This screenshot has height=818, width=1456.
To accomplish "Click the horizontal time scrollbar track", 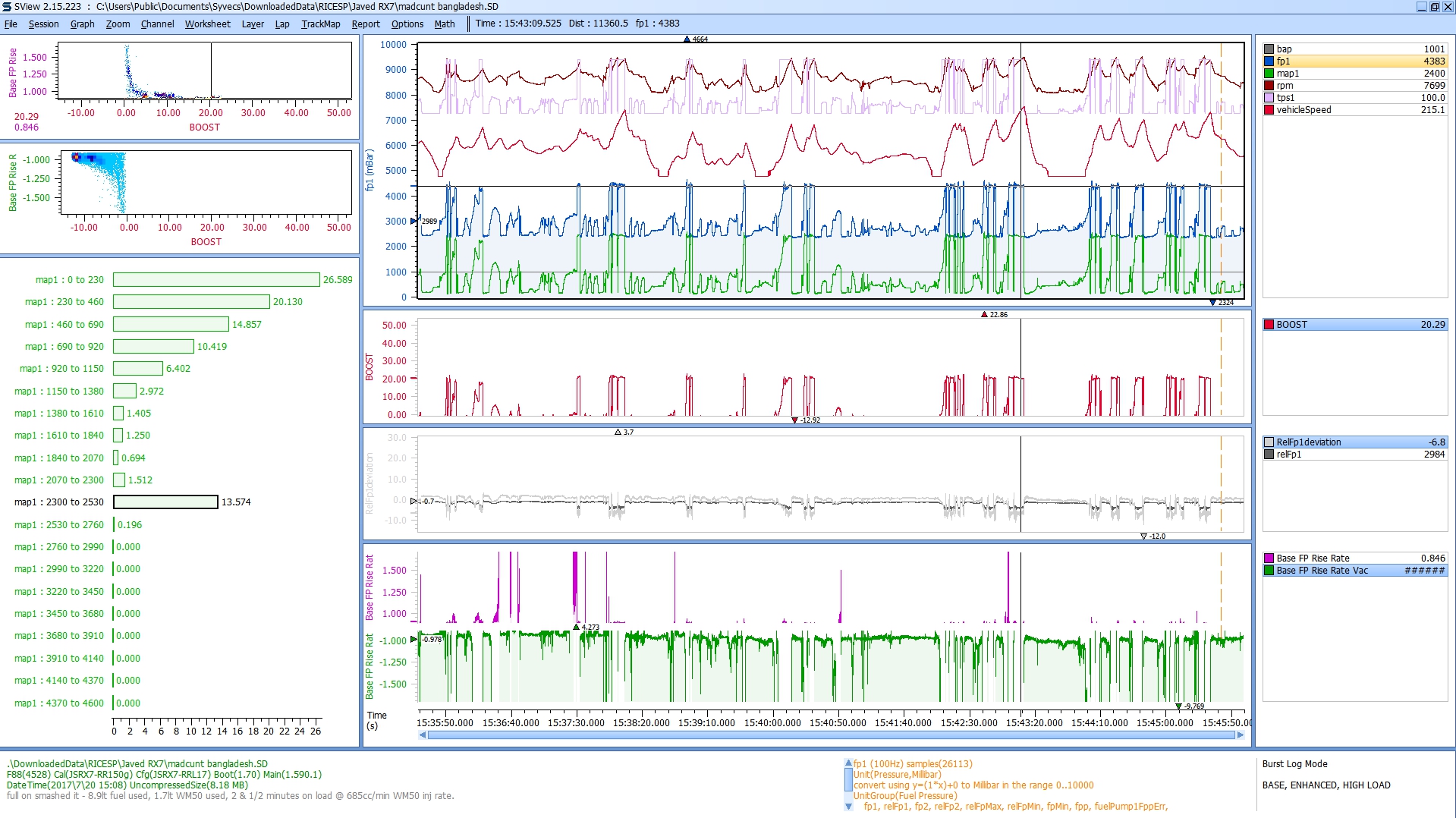I will point(831,735).
